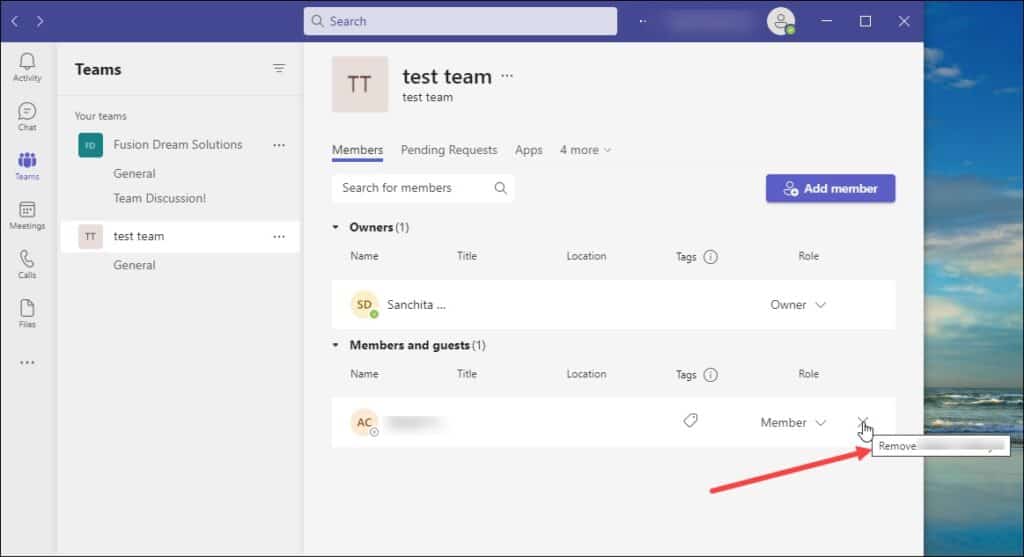Viewport: 1024px width, 557px height.
Task: Open the Calls section
Action: [27, 264]
